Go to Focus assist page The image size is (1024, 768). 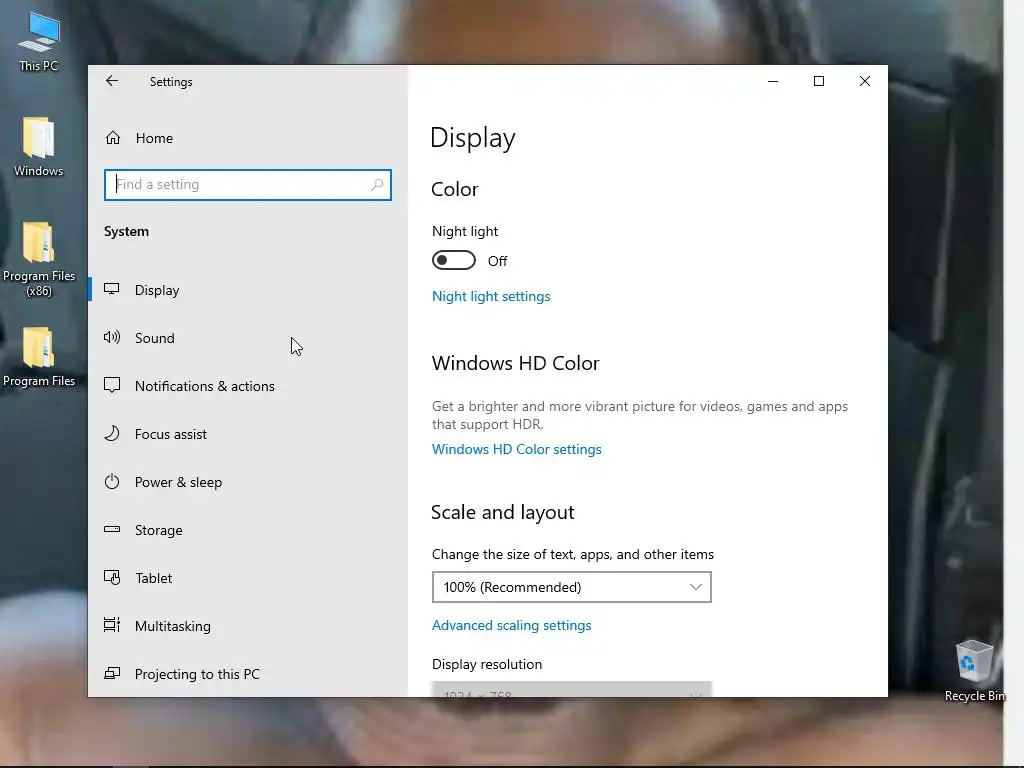248,434
